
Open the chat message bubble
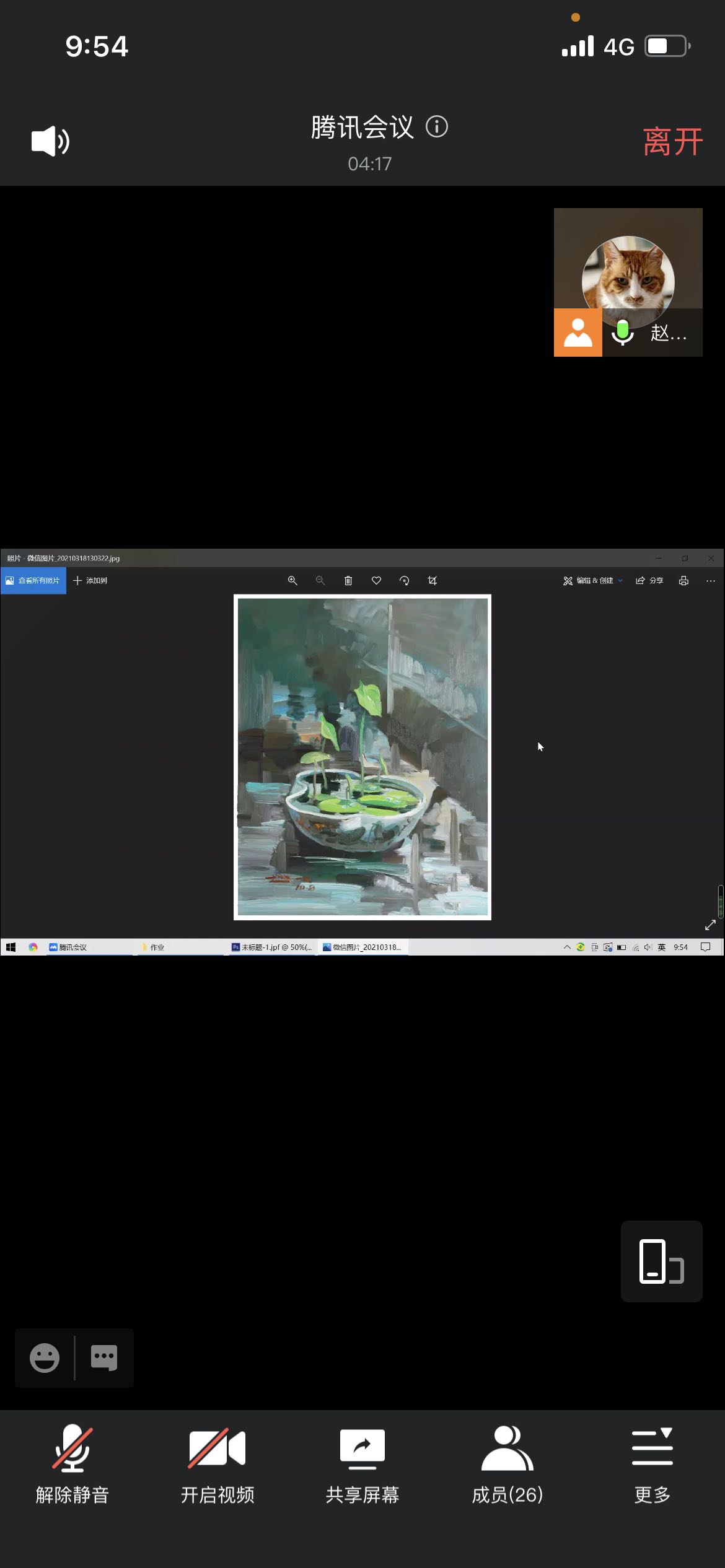click(x=103, y=1357)
